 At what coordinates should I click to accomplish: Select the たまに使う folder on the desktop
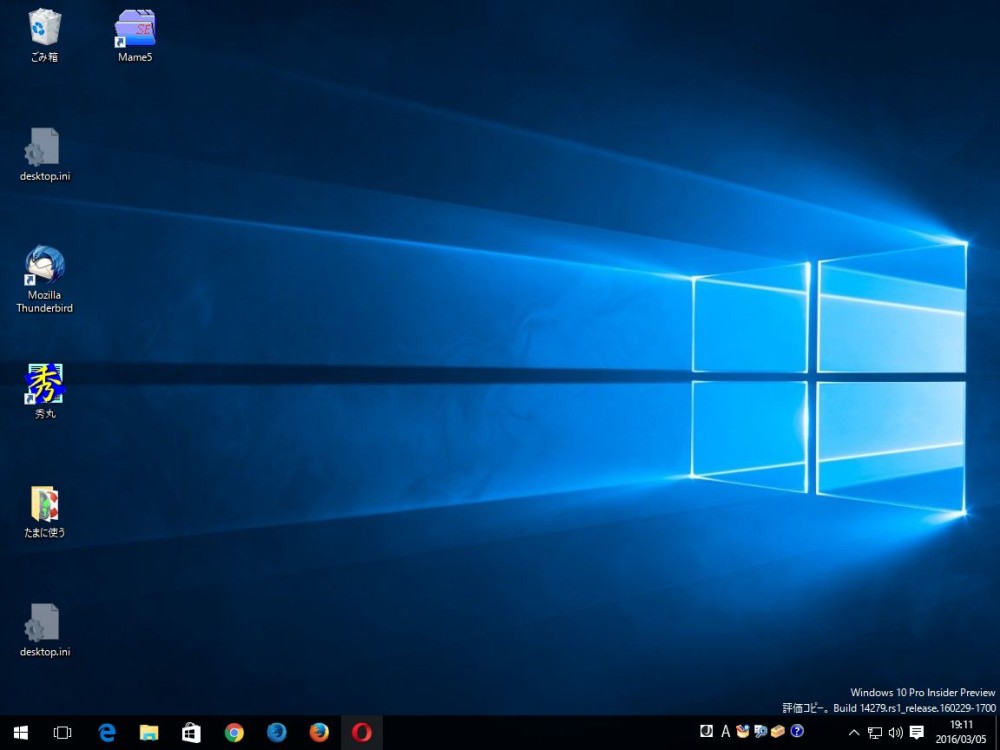44,505
